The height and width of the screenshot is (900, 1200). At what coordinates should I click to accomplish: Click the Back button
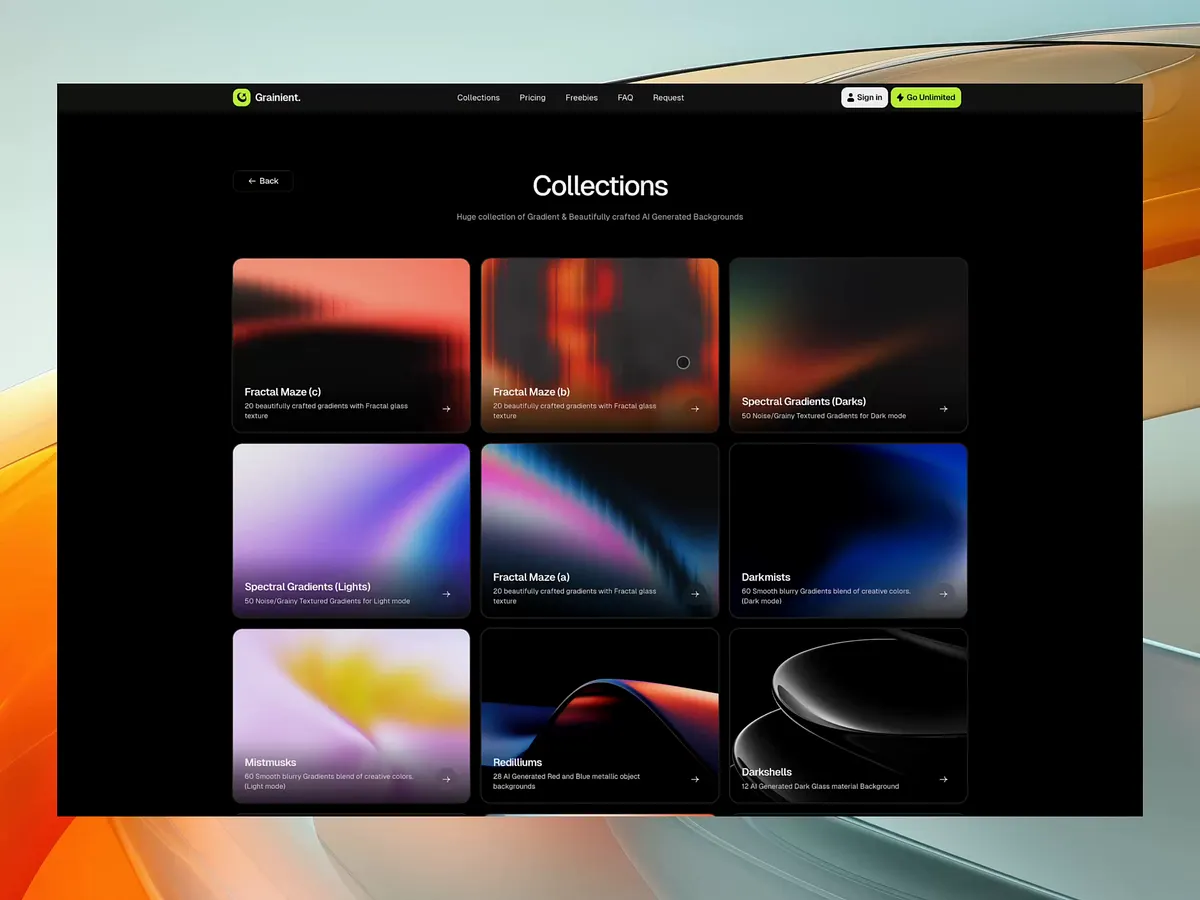coord(262,181)
